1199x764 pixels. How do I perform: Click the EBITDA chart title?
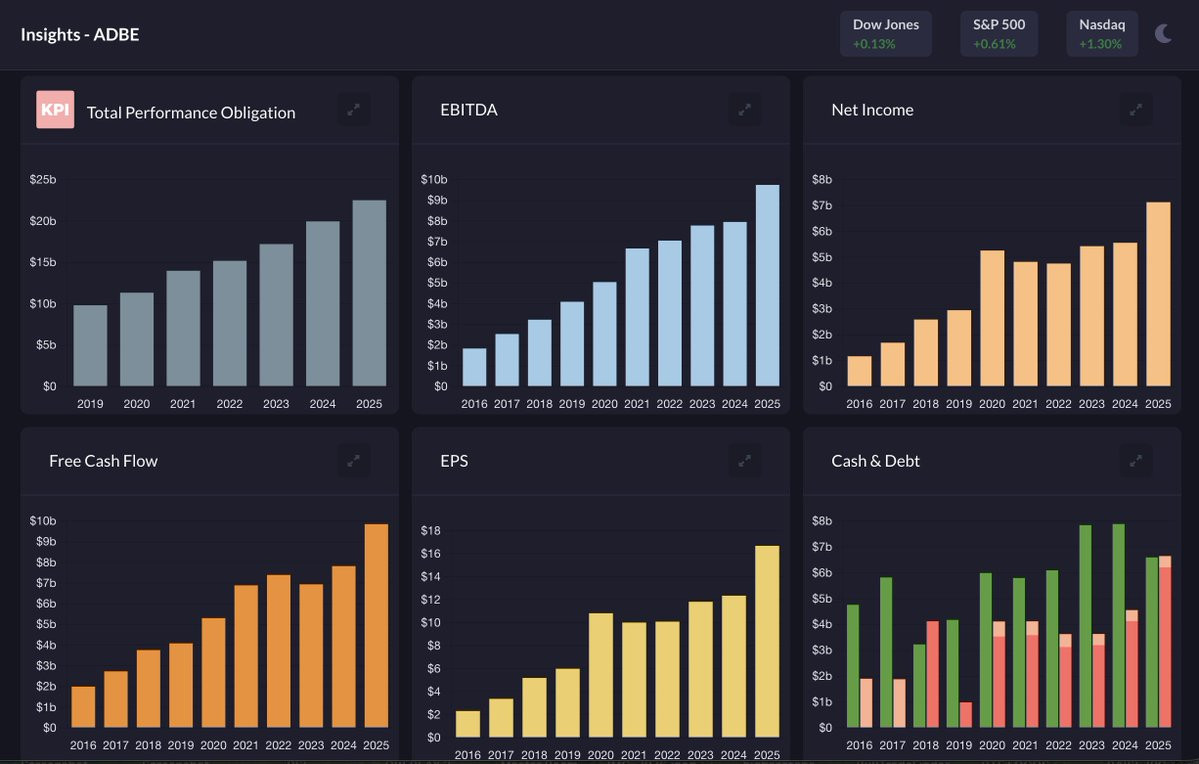coord(469,110)
